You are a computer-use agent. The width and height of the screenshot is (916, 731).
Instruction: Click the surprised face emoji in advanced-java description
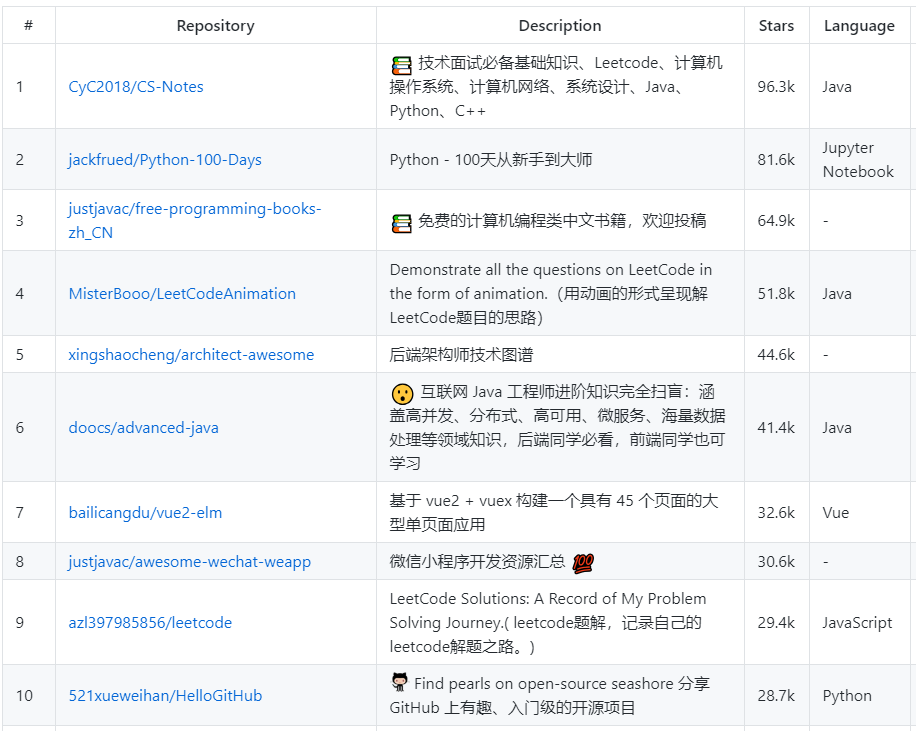click(x=403, y=394)
